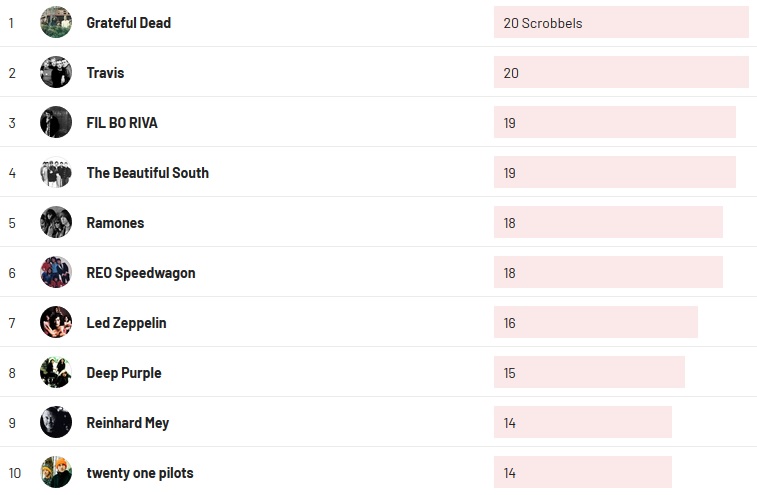Open Travis artist avatar image
This screenshot has width=757, height=495.
coord(56,72)
